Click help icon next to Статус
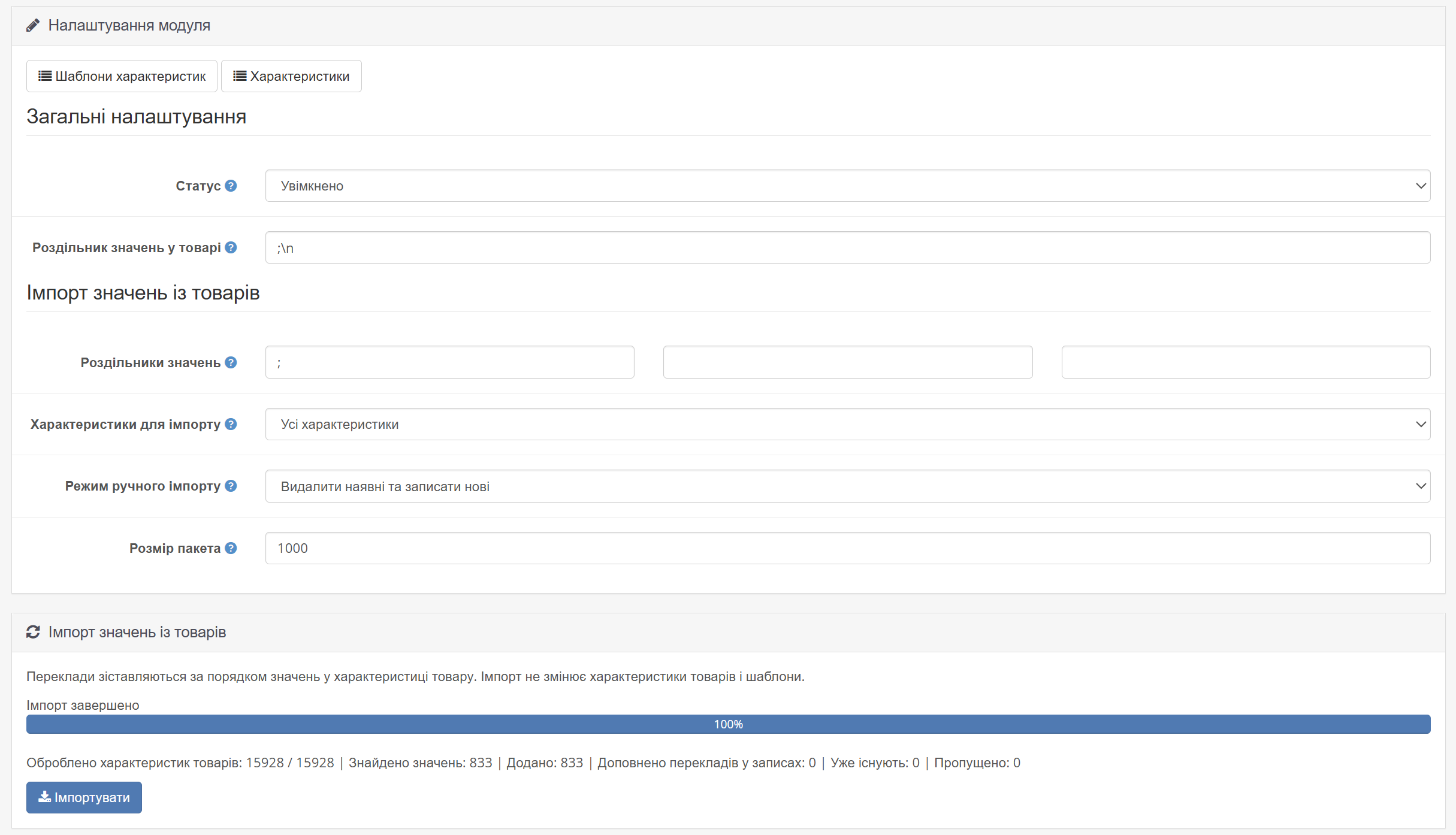The image size is (1456, 835). [231, 186]
